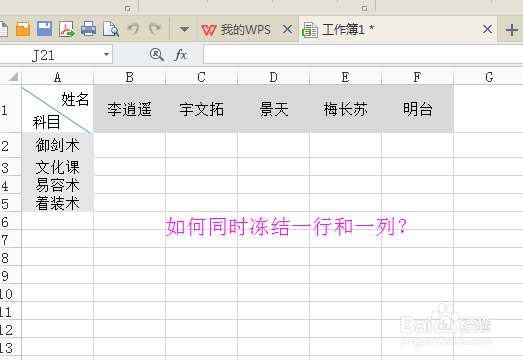
Task: Click the cell containing 着装术
Action: tap(57, 203)
